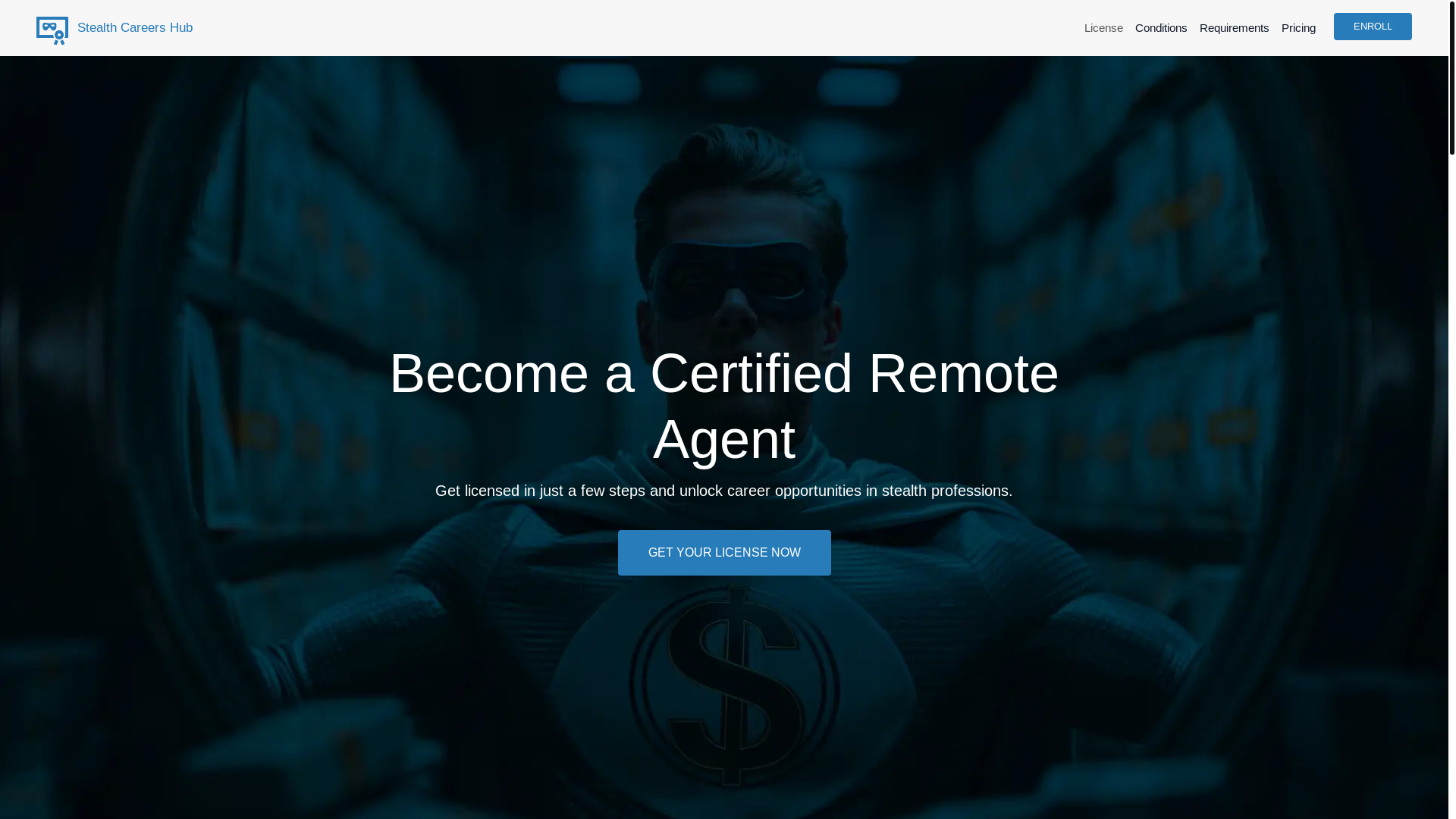Click the GET YOUR LICENSE NOW button
The height and width of the screenshot is (819, 1456).
pyautogui.click(x=724, y=553)
